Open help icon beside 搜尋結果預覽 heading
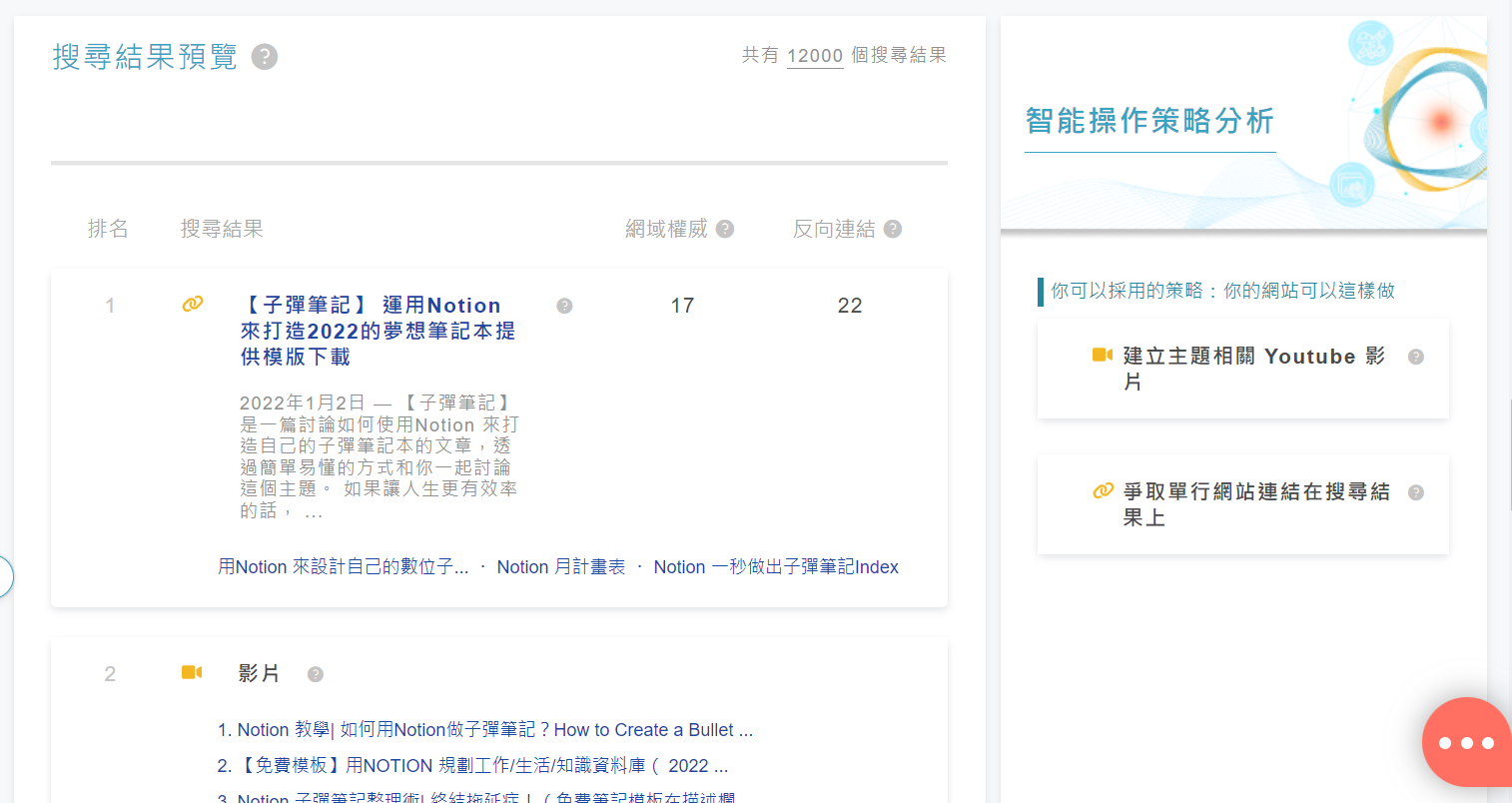Image resolution: width=1512 pixels, height=803 pixels. point(265,57)
